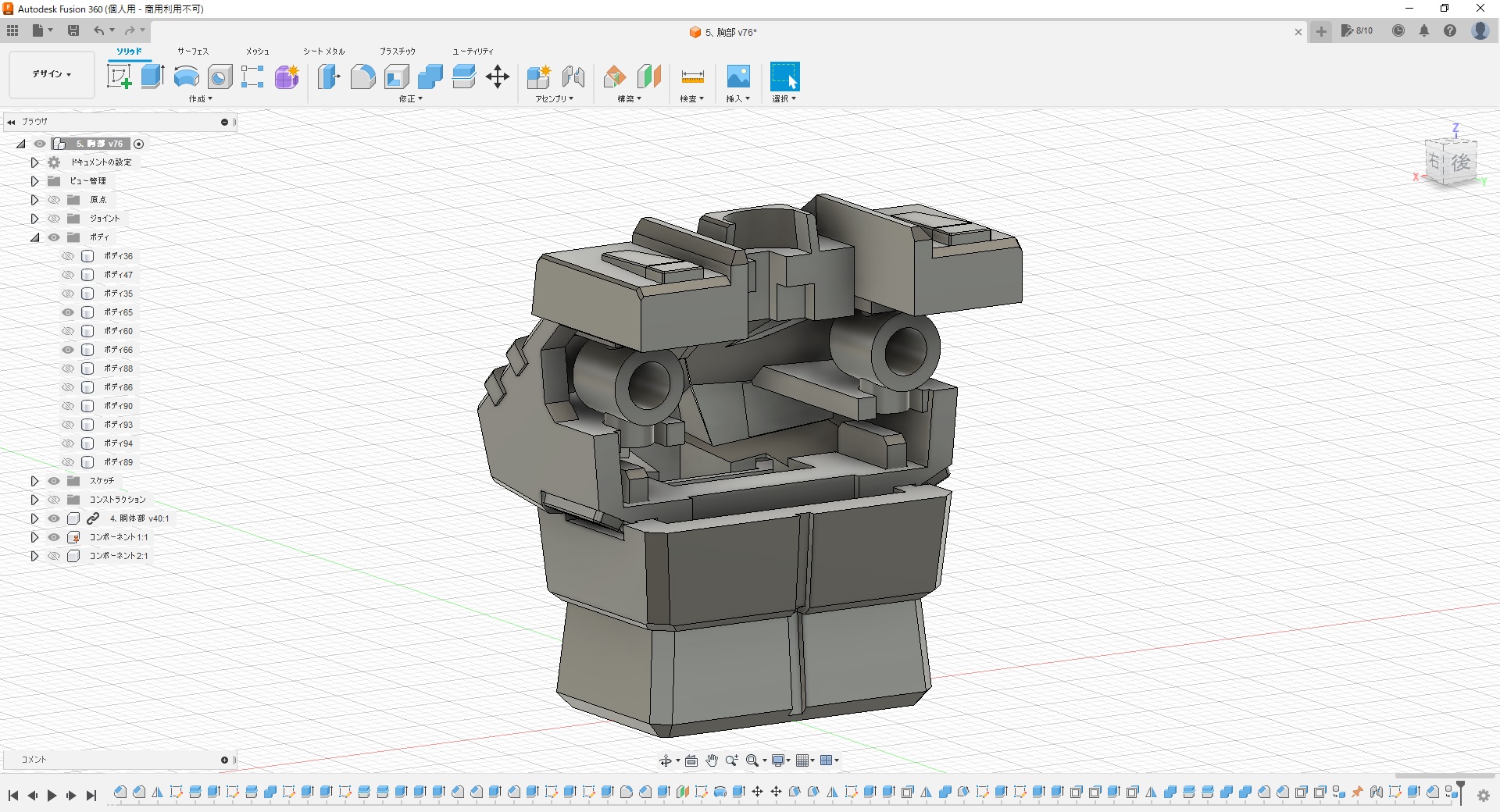This screenshot has width=1500, height=812.
Task: Click the Fillet tool in the modify group
Action: (x=362, y=77)
